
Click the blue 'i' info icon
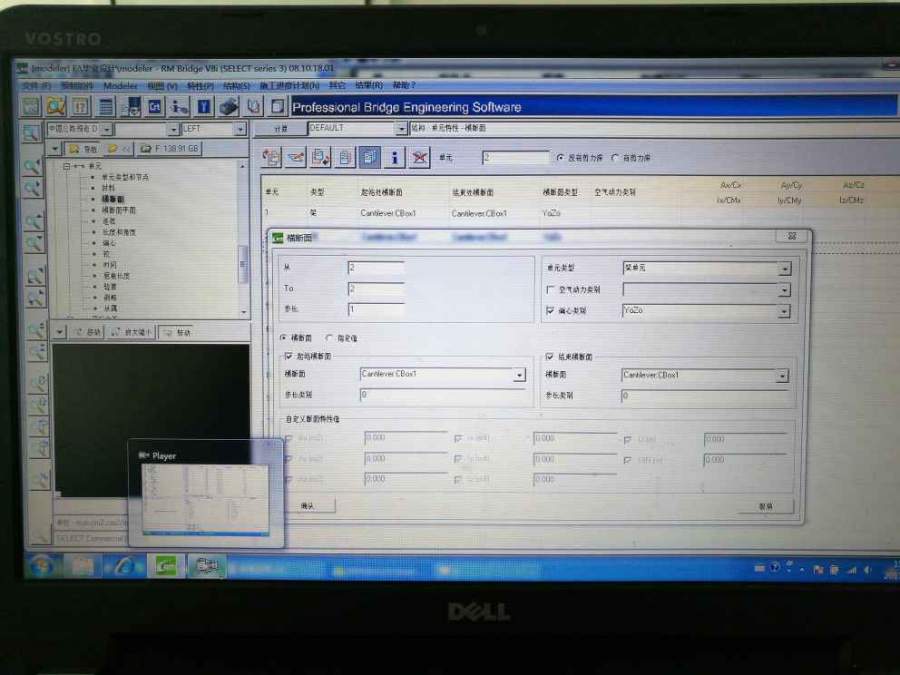[x=394, y=157]
